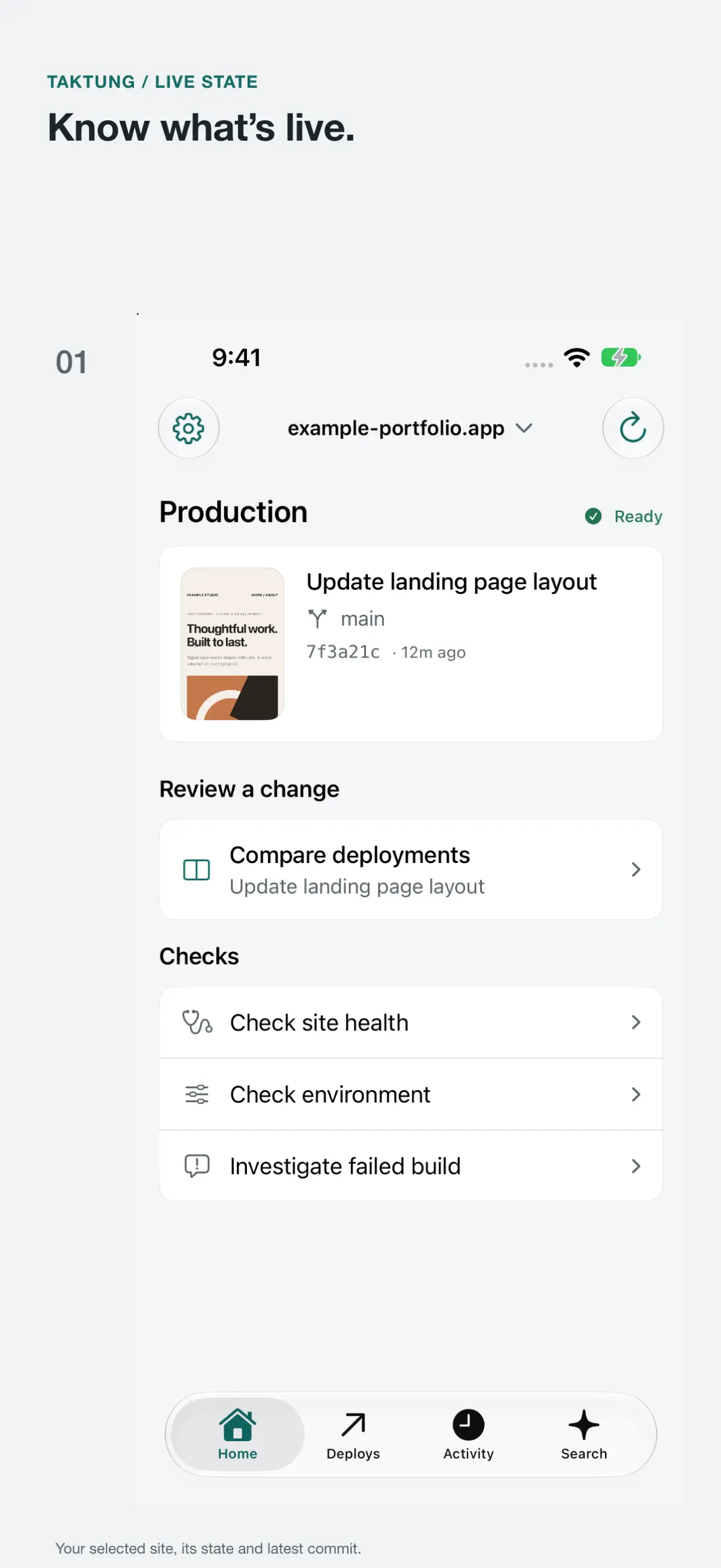Click the 12m ago timestamp
The image size is (721, 1568).
433,653
